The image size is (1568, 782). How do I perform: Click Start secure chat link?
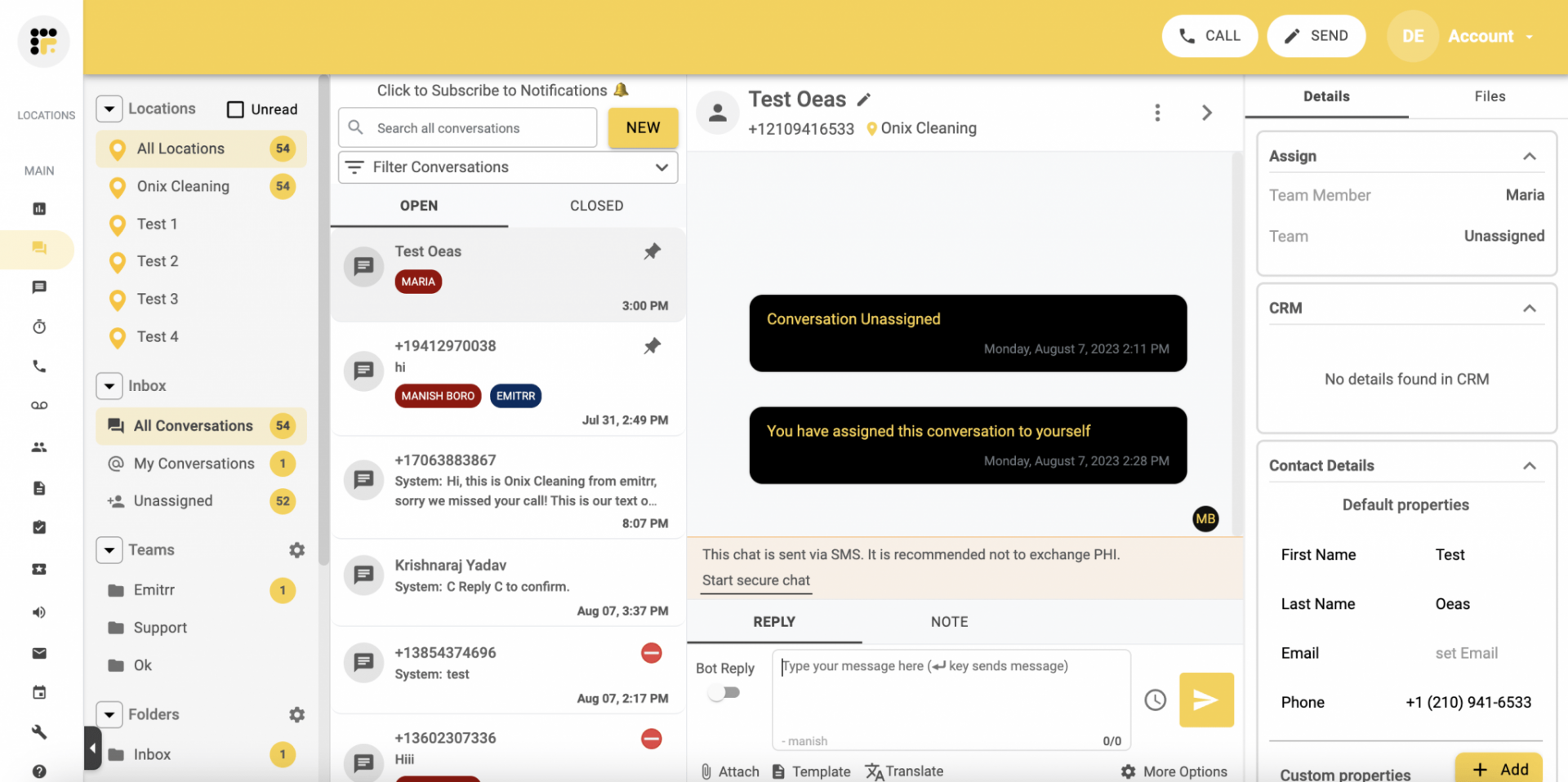(x=755, y=580)
